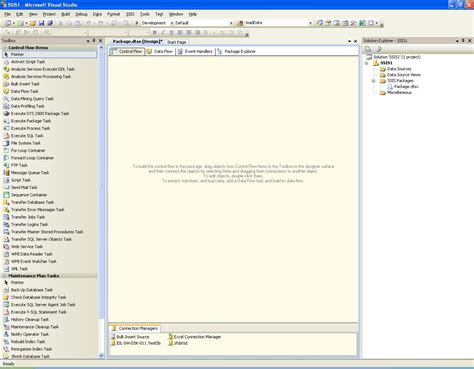The height and width of the screenshot is (369, 474).
Task: Start debugging with the green play button
Action: tap(137, 23)
